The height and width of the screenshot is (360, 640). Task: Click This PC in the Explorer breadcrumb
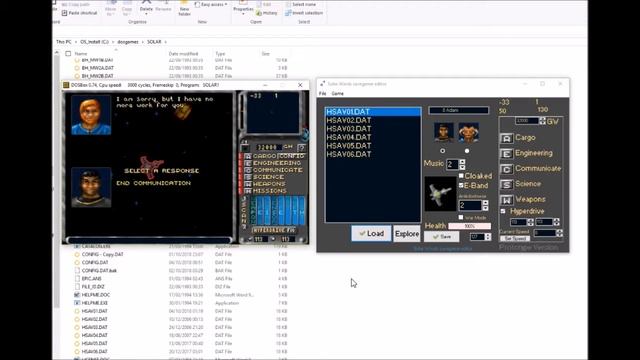point(64,42)
